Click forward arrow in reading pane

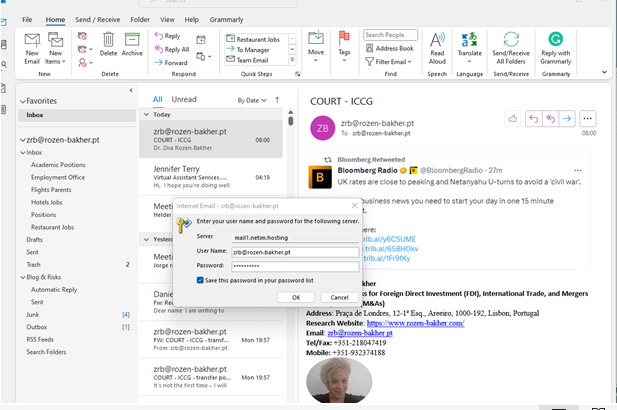tap(567, 118)
